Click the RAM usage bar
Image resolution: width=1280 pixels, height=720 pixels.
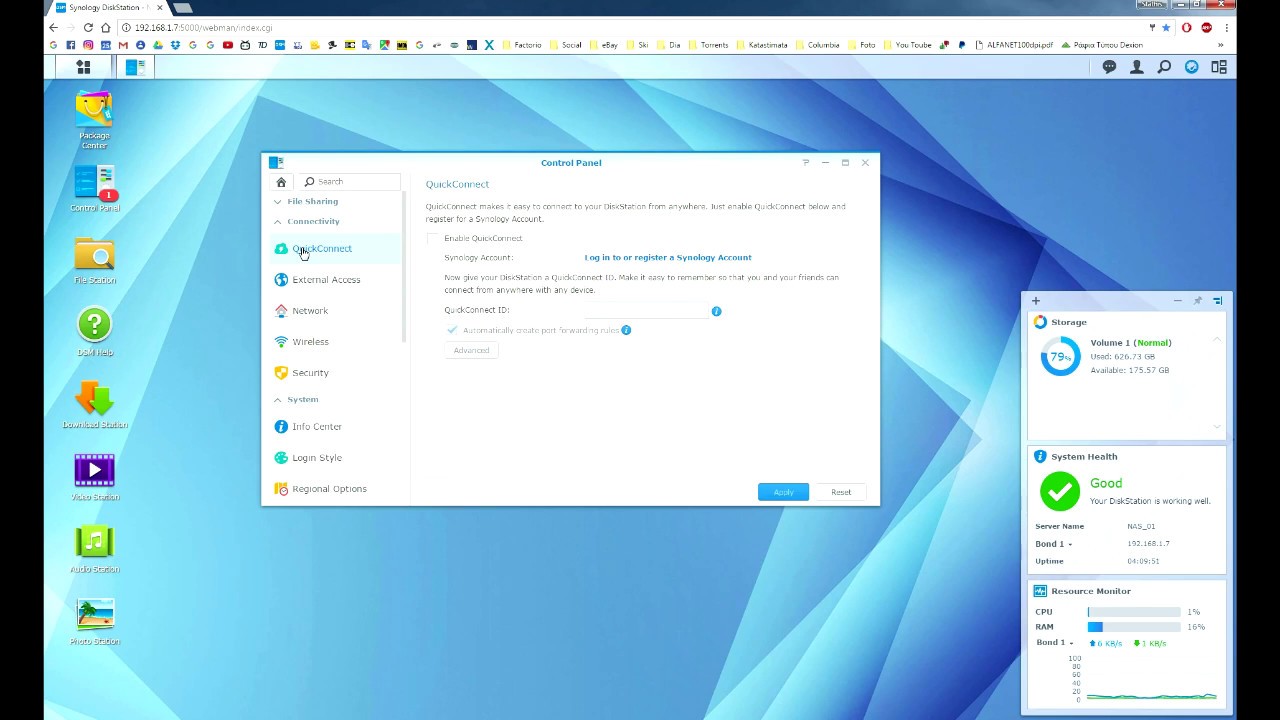(1134, 627)
